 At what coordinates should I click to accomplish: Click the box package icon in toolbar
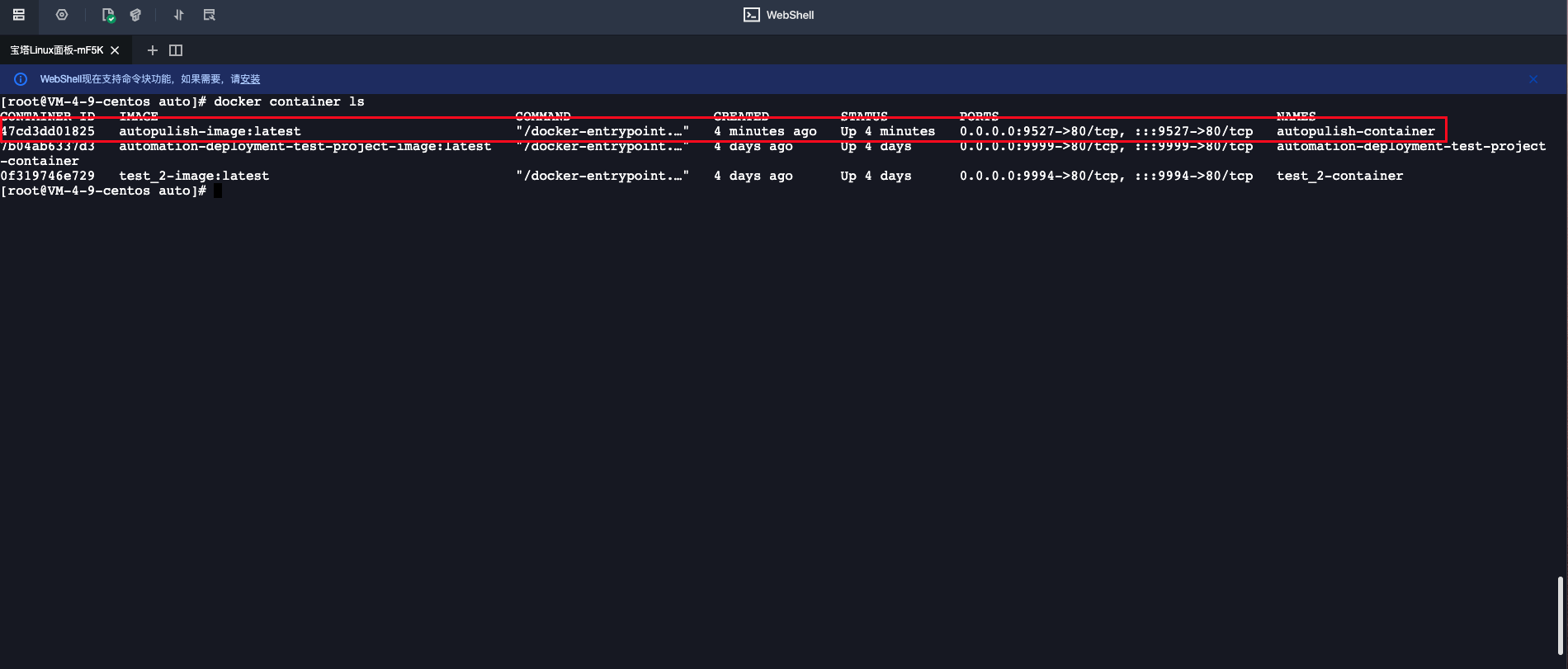[136, 15]
